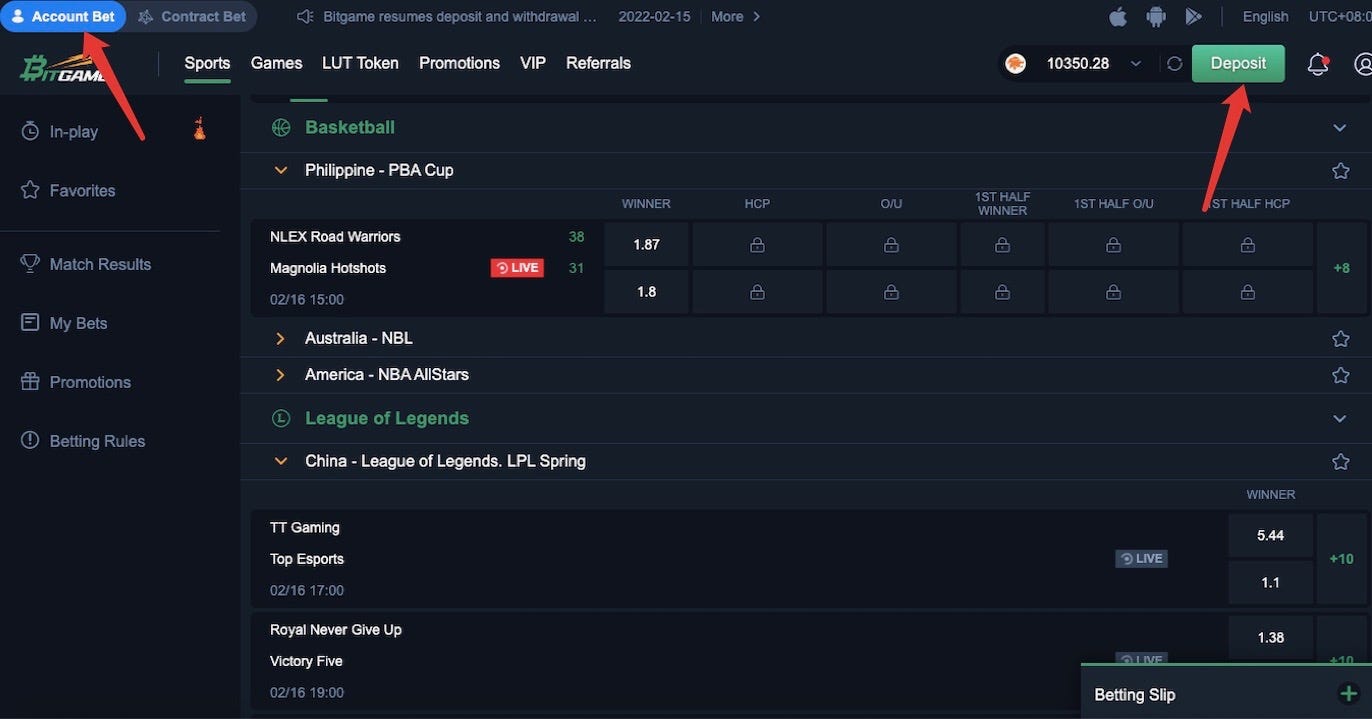
Task: Bet on Top Esports winner odds 1.1
Action: [x=1270, y=582]
